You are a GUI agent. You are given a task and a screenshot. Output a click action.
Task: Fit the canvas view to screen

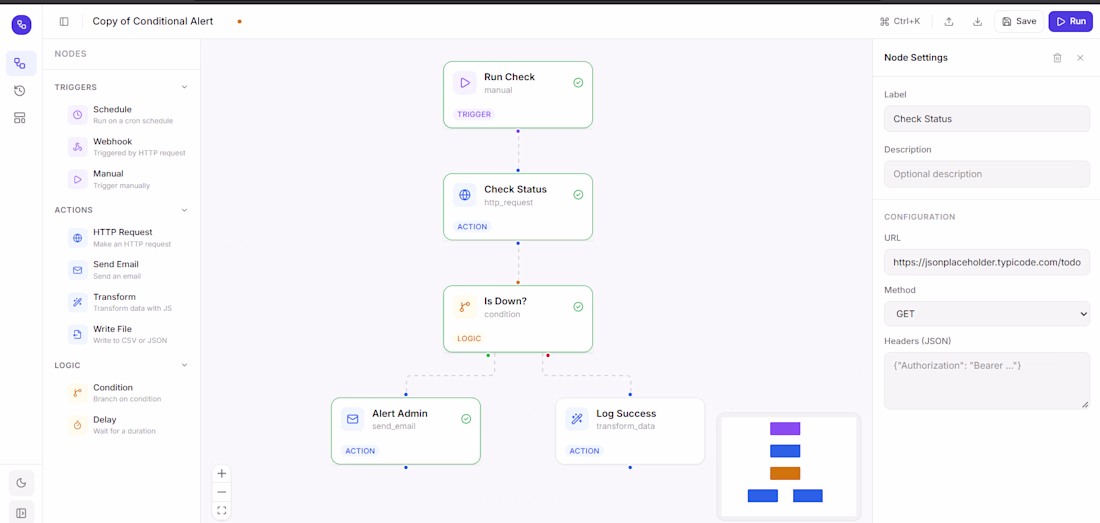click(222, 510)
